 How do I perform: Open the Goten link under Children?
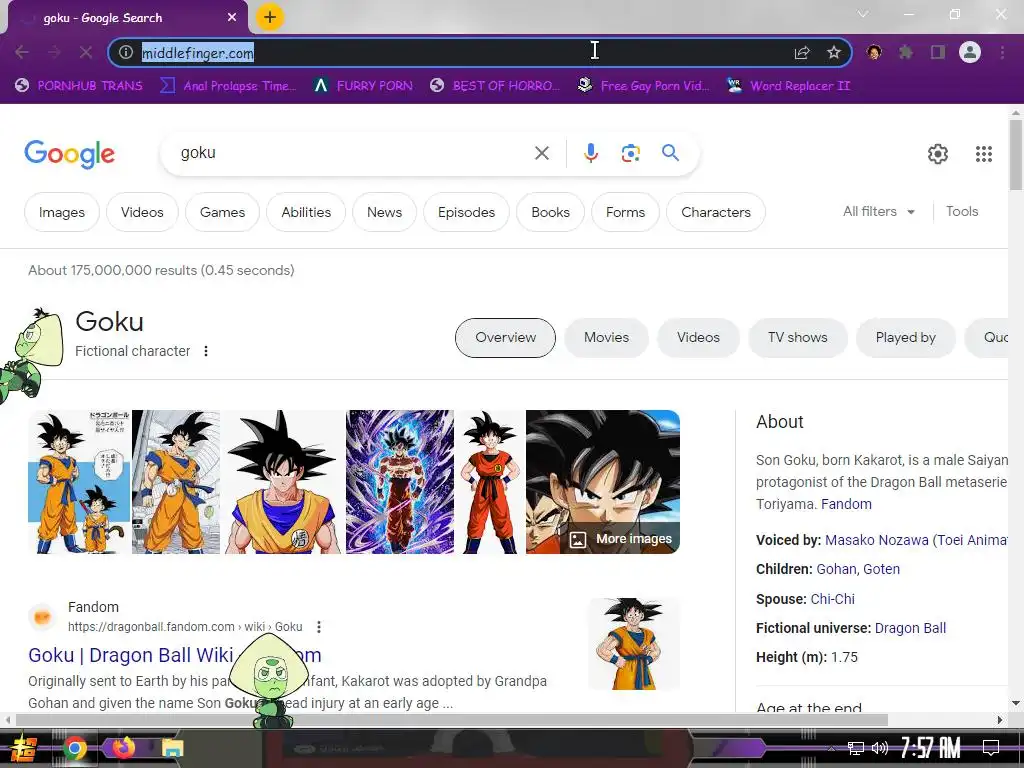[x=881, y=569]
